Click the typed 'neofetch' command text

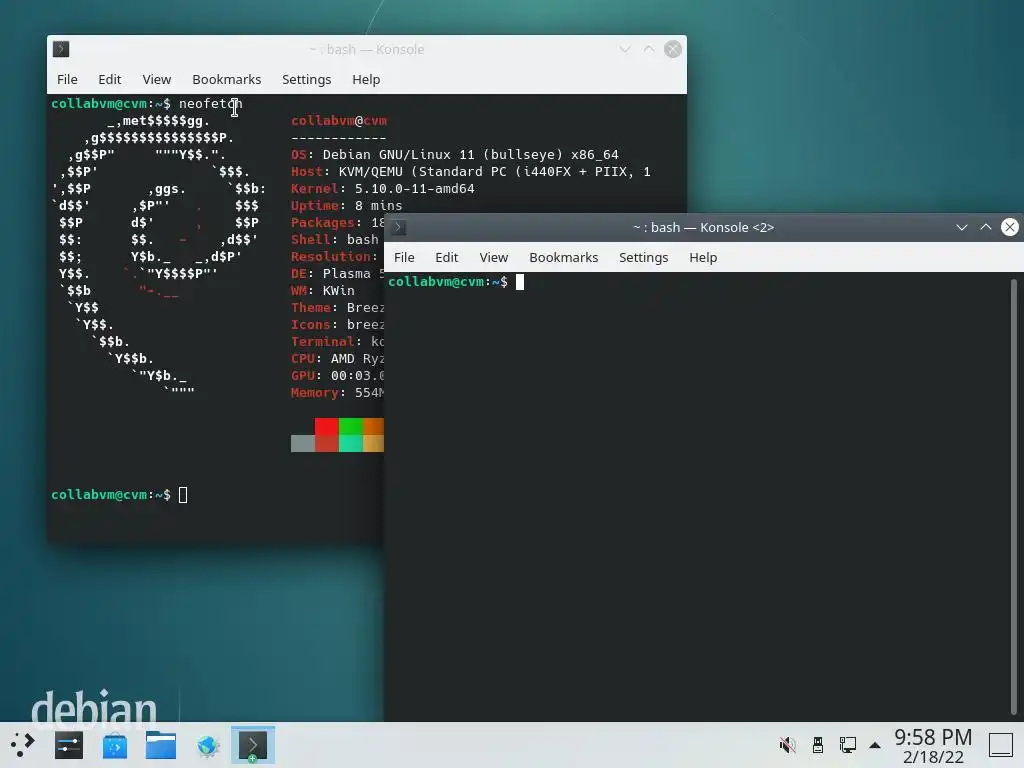[210, 103]
